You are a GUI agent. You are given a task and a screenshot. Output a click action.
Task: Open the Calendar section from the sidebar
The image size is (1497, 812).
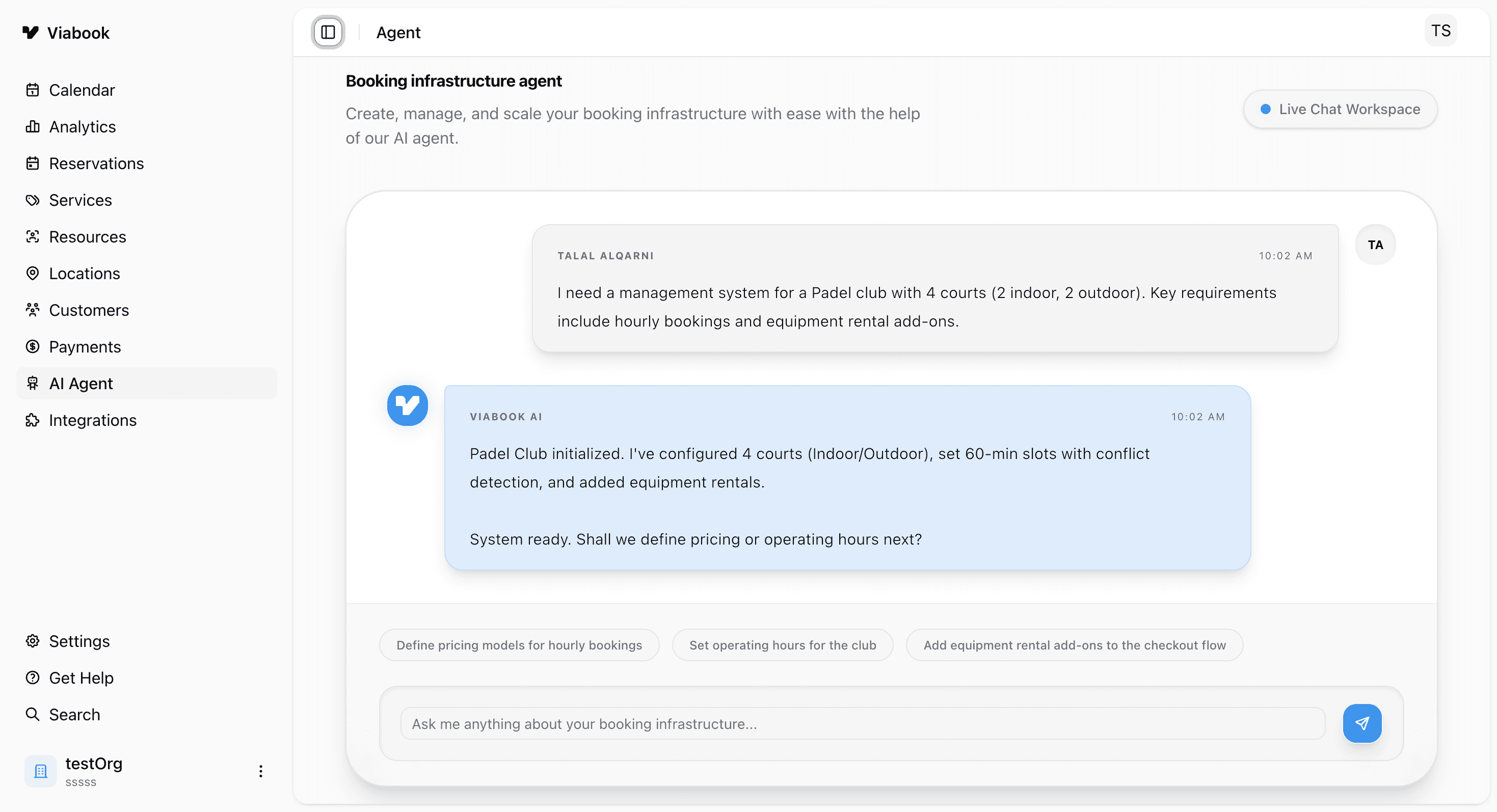pyautogui.click(x=82, y=90)
